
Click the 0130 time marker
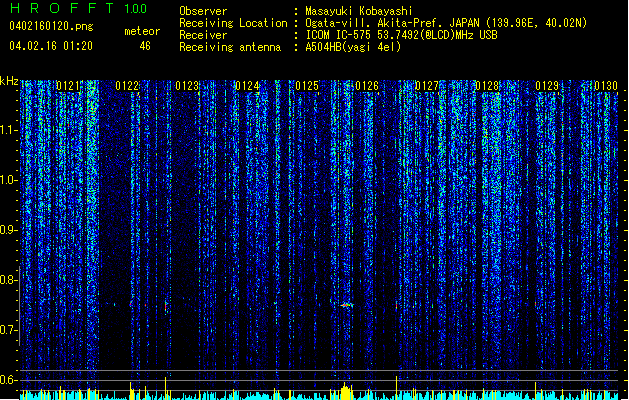click(606, 86)
